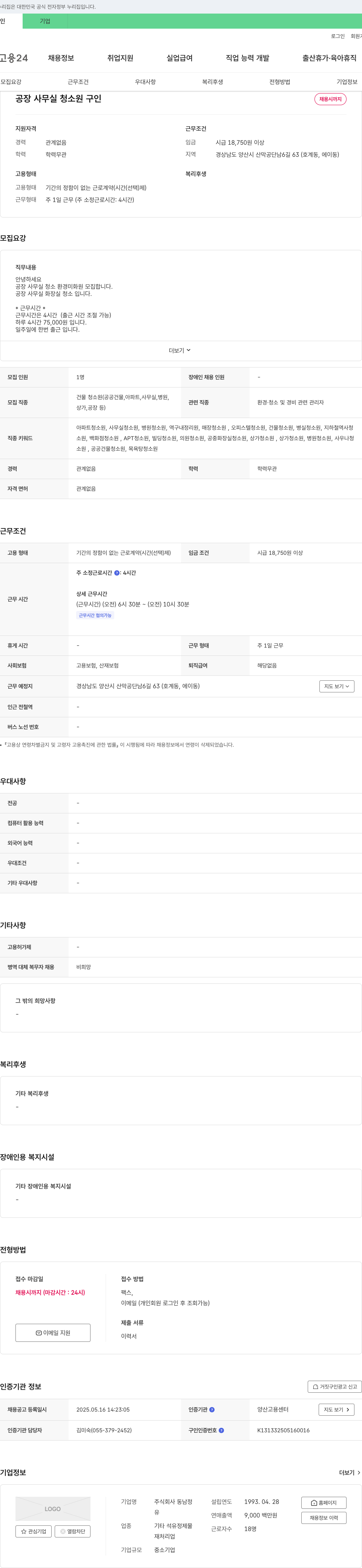Image resolution: width=362 pixels, height=1568 pixels.
Task: Open 채용정보 main menu
Action: point(61,58)
